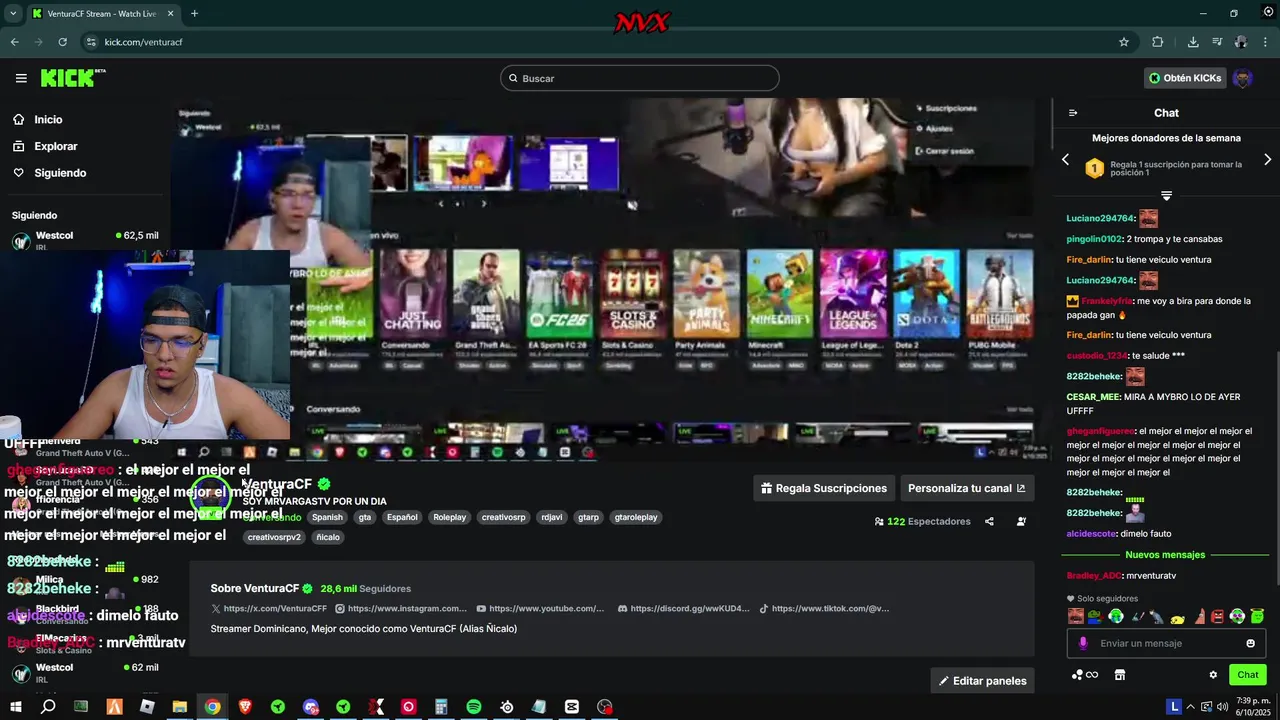Viewport: 1280px width, 720px height.
Task: Bookmark this page with the star
Action: (1124, 42)
